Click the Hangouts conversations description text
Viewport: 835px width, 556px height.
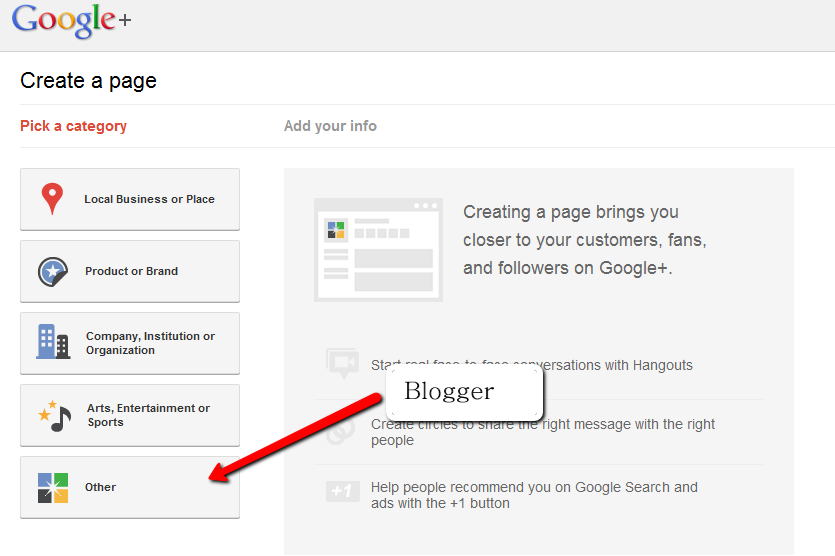[531, 365]
